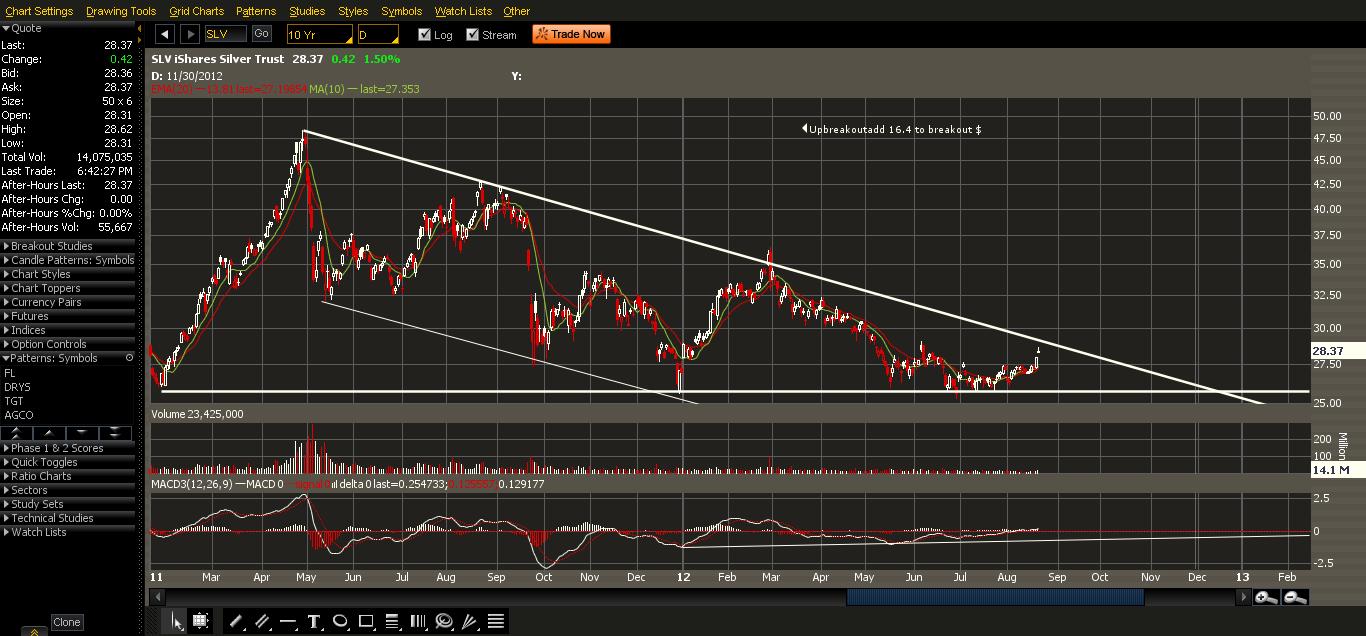Expand Indices section
1366x636 pixels.
click(x=67, y=330)
